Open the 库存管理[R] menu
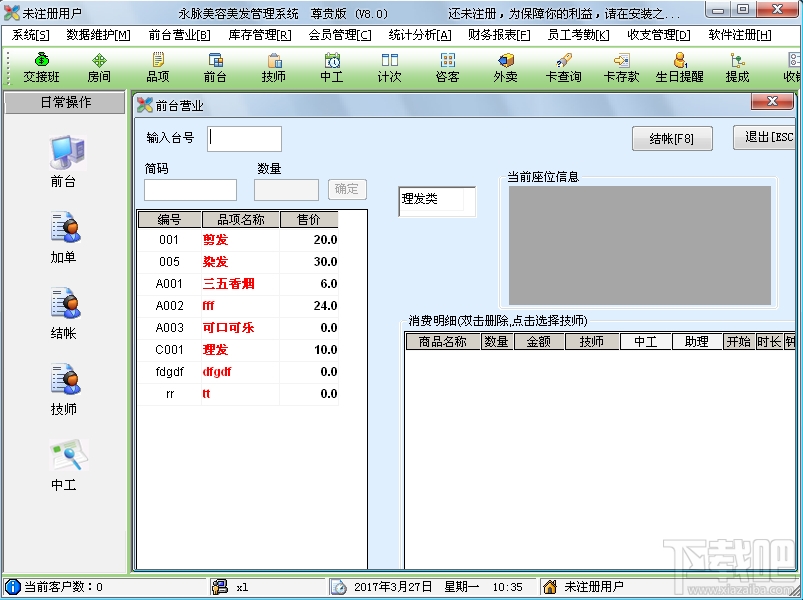This screenshot has width=803, height=600. click(x=260, y=35)
